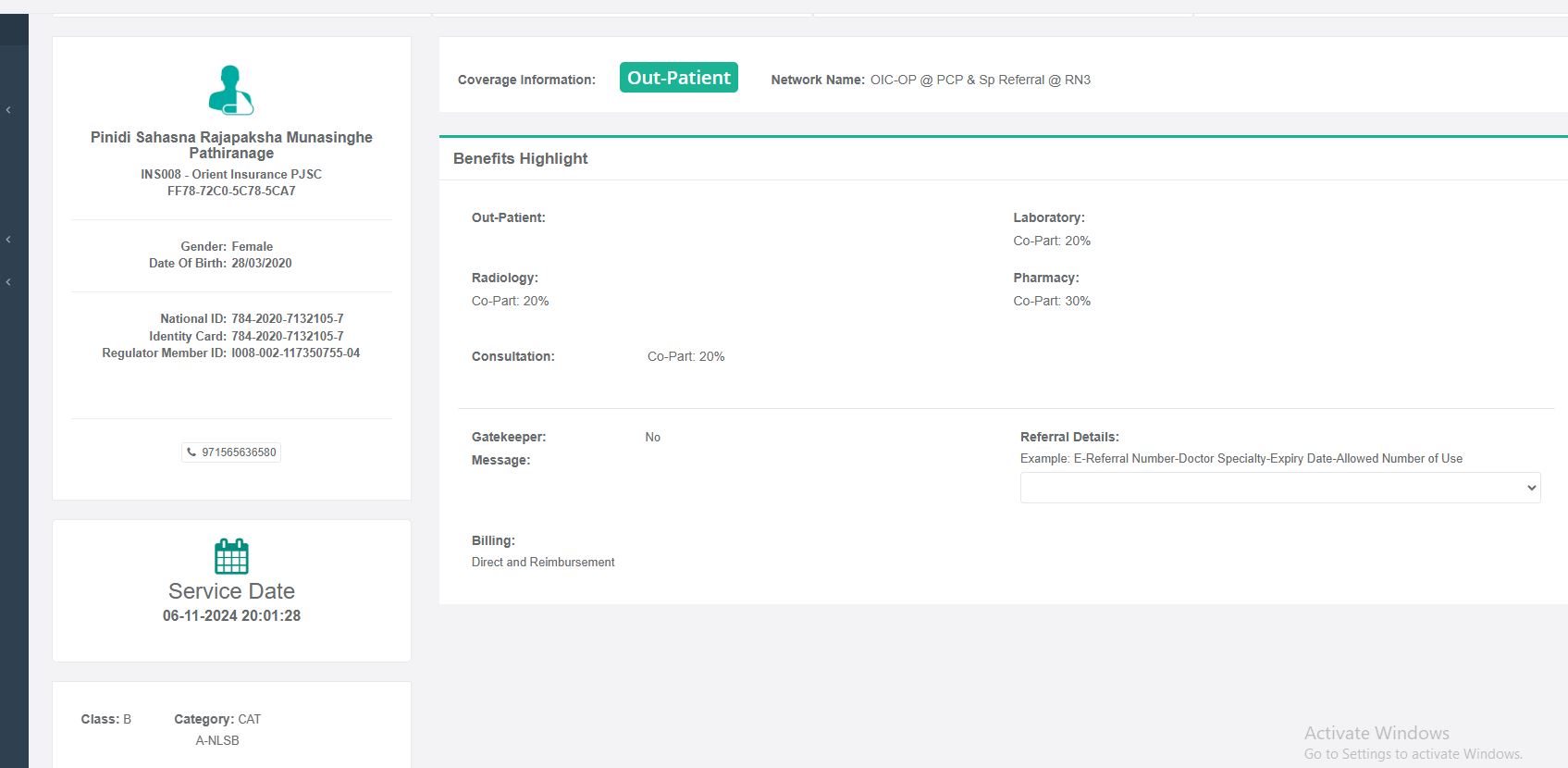
Task: Click the Regulator Member ID value
Action: coord(295,353)
